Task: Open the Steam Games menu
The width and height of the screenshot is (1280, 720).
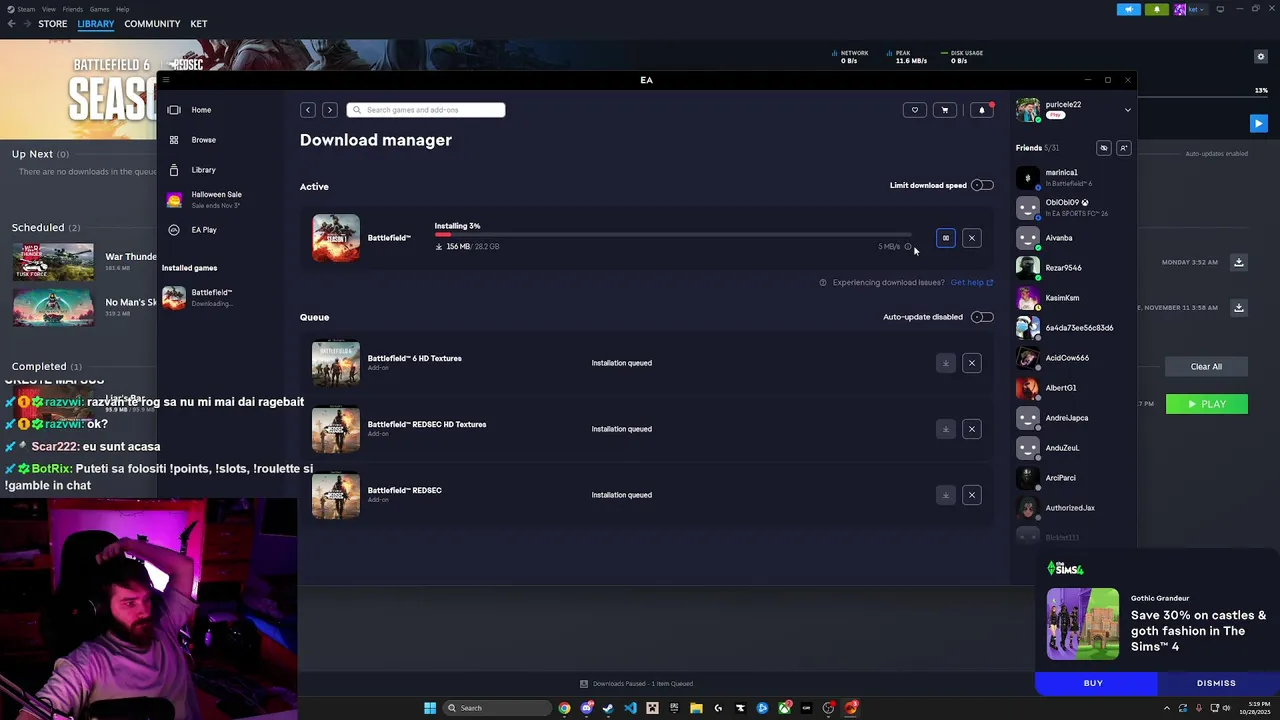Action: tap(99, 9)
